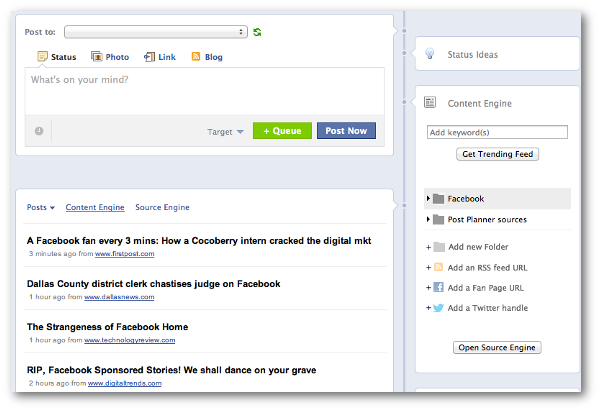The width and height of the screenshot is (600, 411).
Task: Open the Post to dropdown
Action: [156, 32]
